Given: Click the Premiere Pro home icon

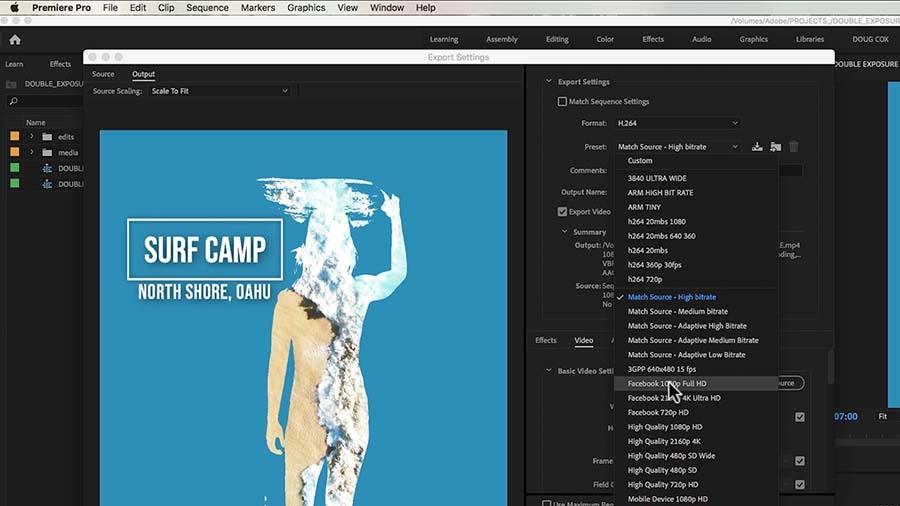Looking at the screenshot, I should click(x=15, y=40).
